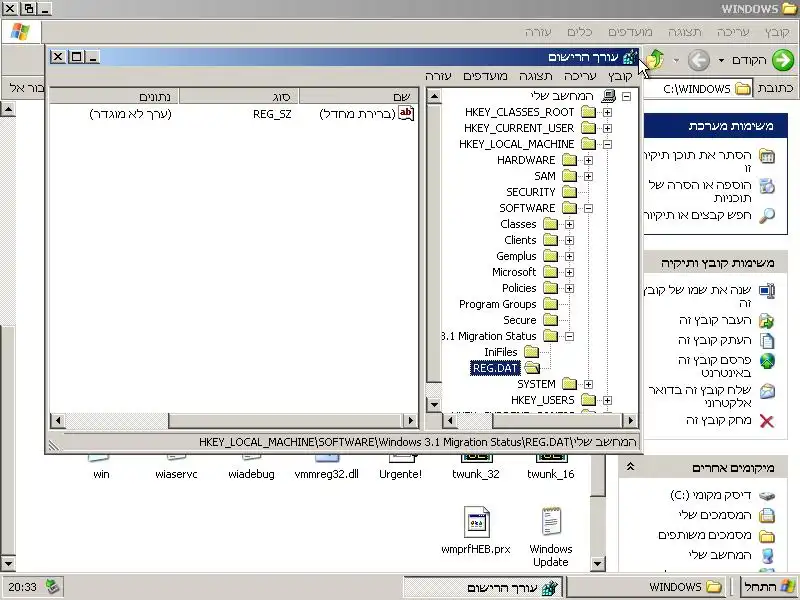Expand the HARDWARE key
Viewport: 800px width, 600px height.
588,160
